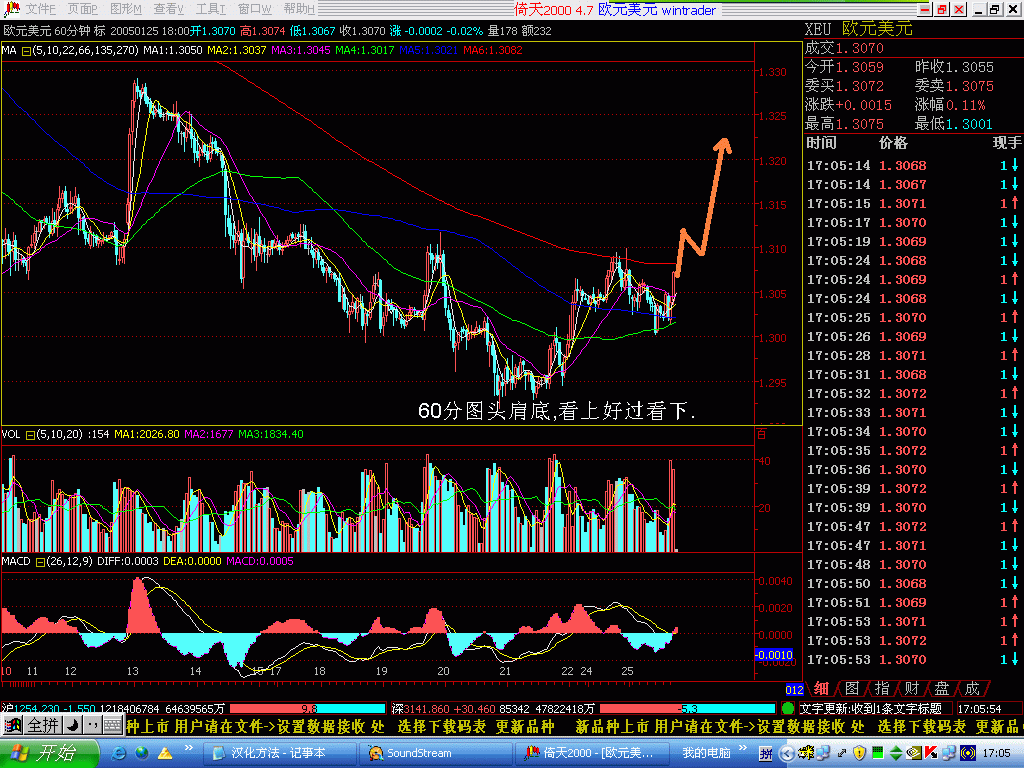Collapse the VOL indicator parameter box

(x=30, y=435)
